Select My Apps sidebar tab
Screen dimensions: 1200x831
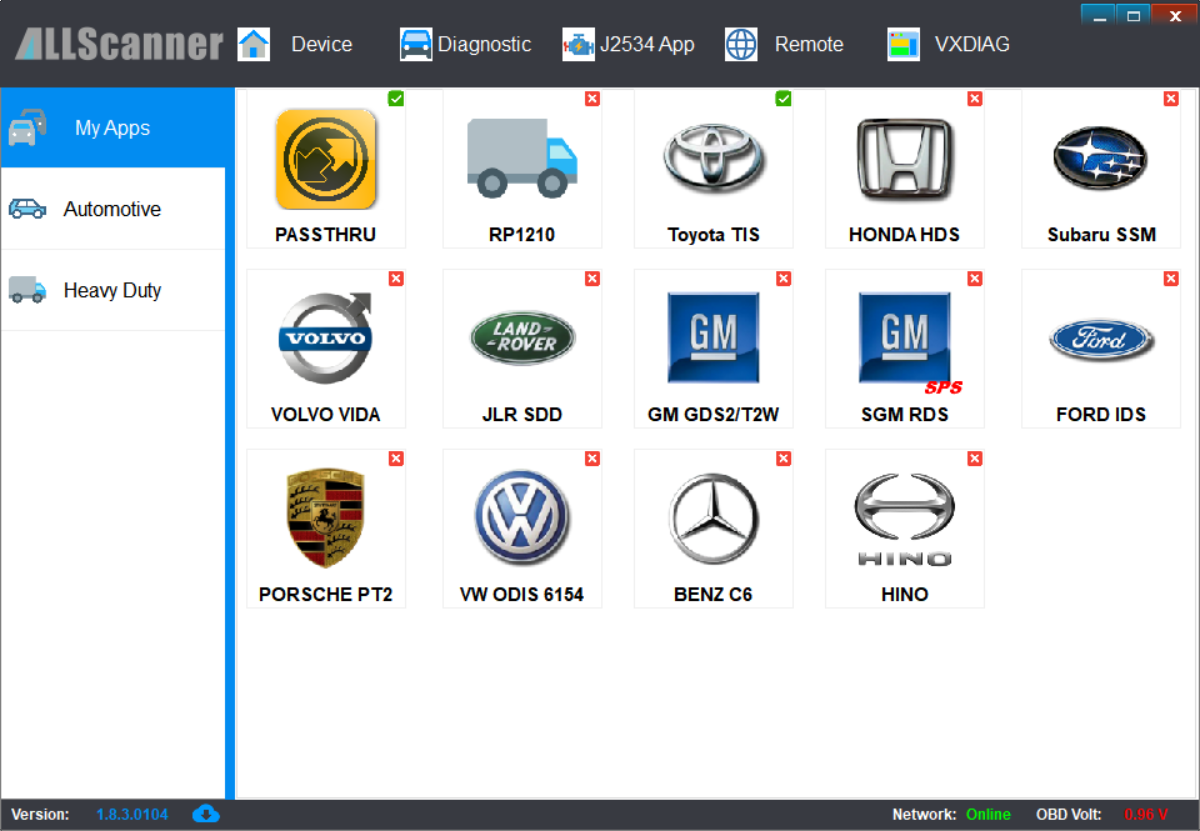click(x=113, y=128)
